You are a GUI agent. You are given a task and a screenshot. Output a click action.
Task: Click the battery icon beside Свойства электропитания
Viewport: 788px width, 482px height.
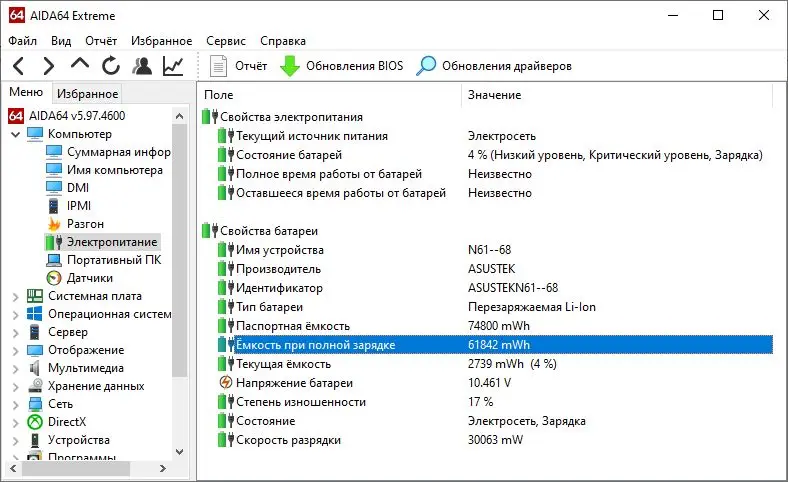tap(210, 117)
